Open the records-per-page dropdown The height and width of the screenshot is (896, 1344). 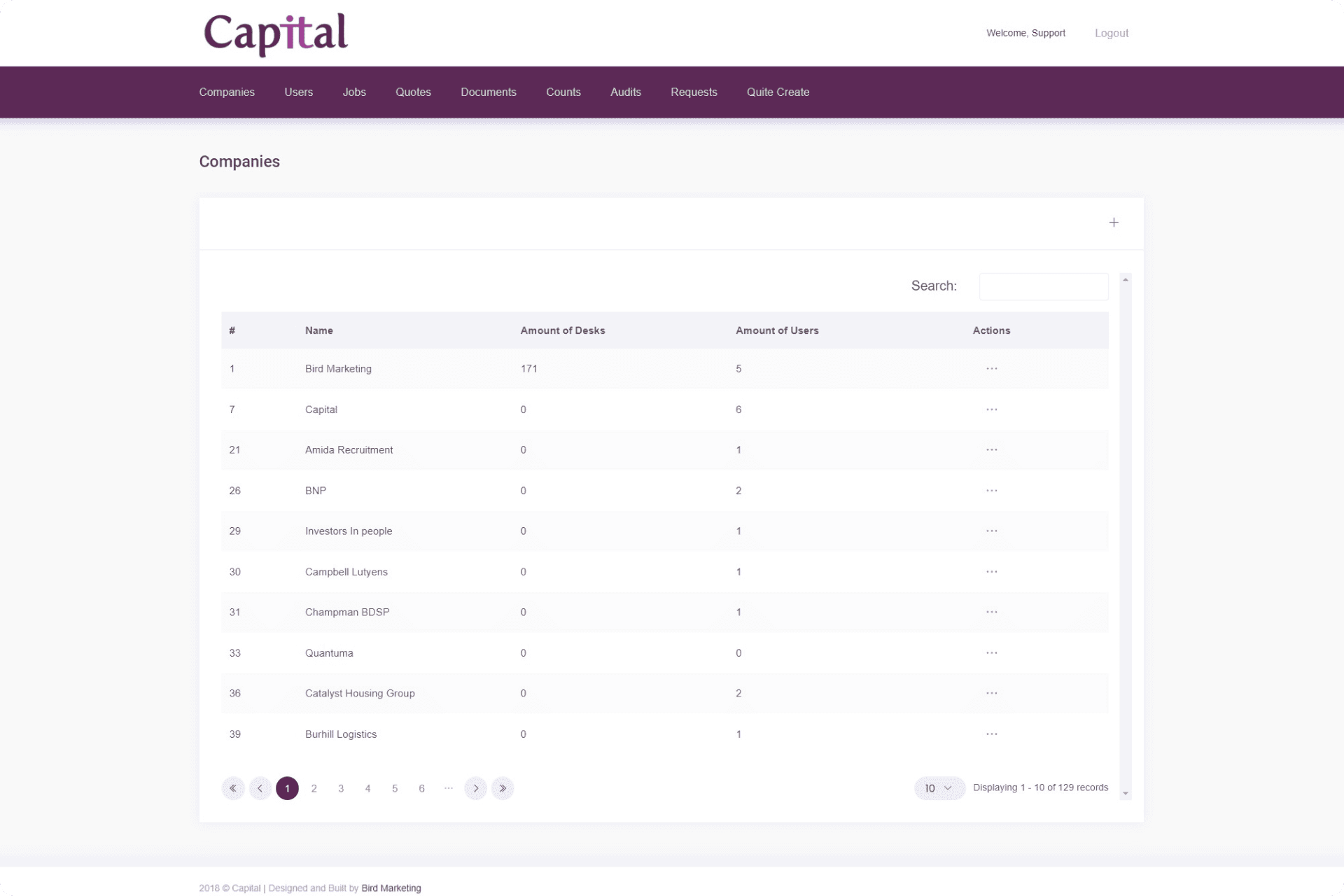tap(939, 788)
